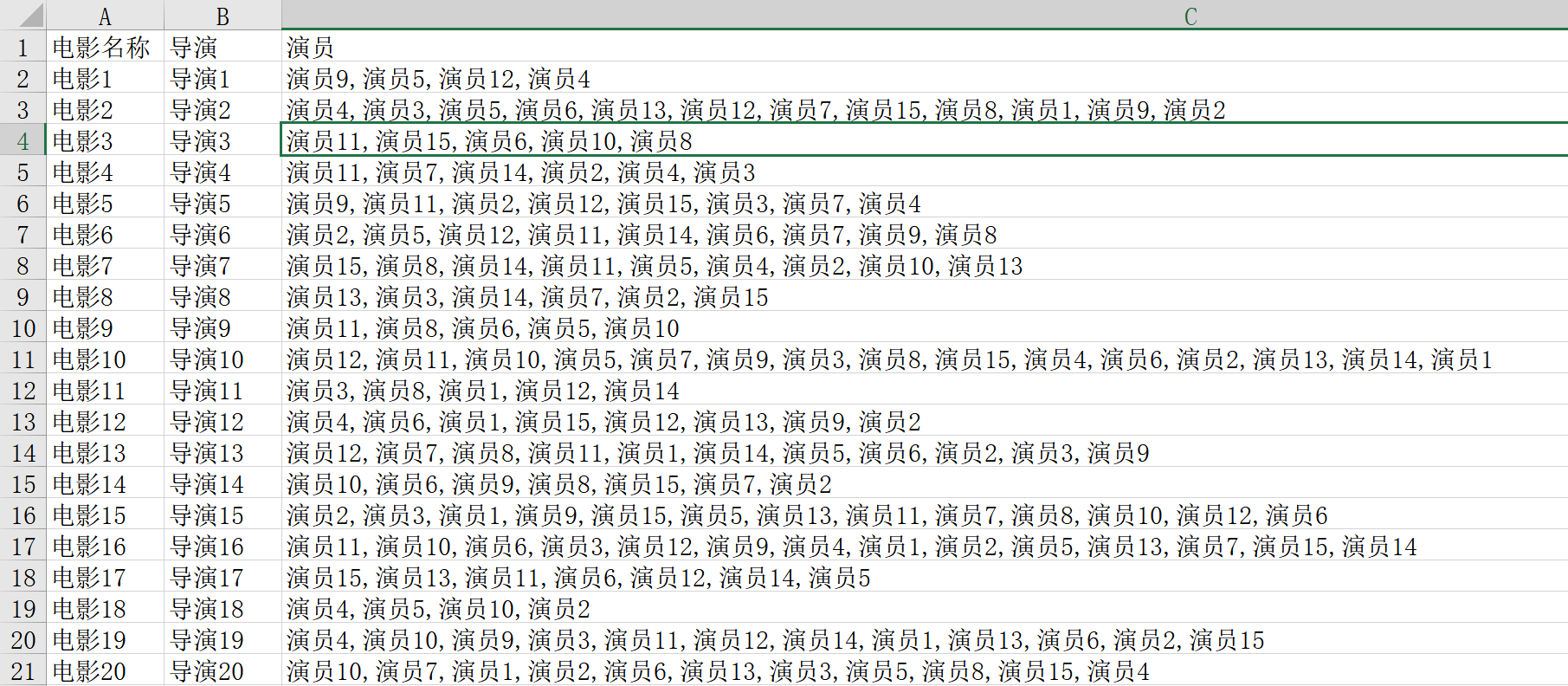This screenshot has width=1568, height=686.
Task: Select column C header
Action: coord(925,15)
